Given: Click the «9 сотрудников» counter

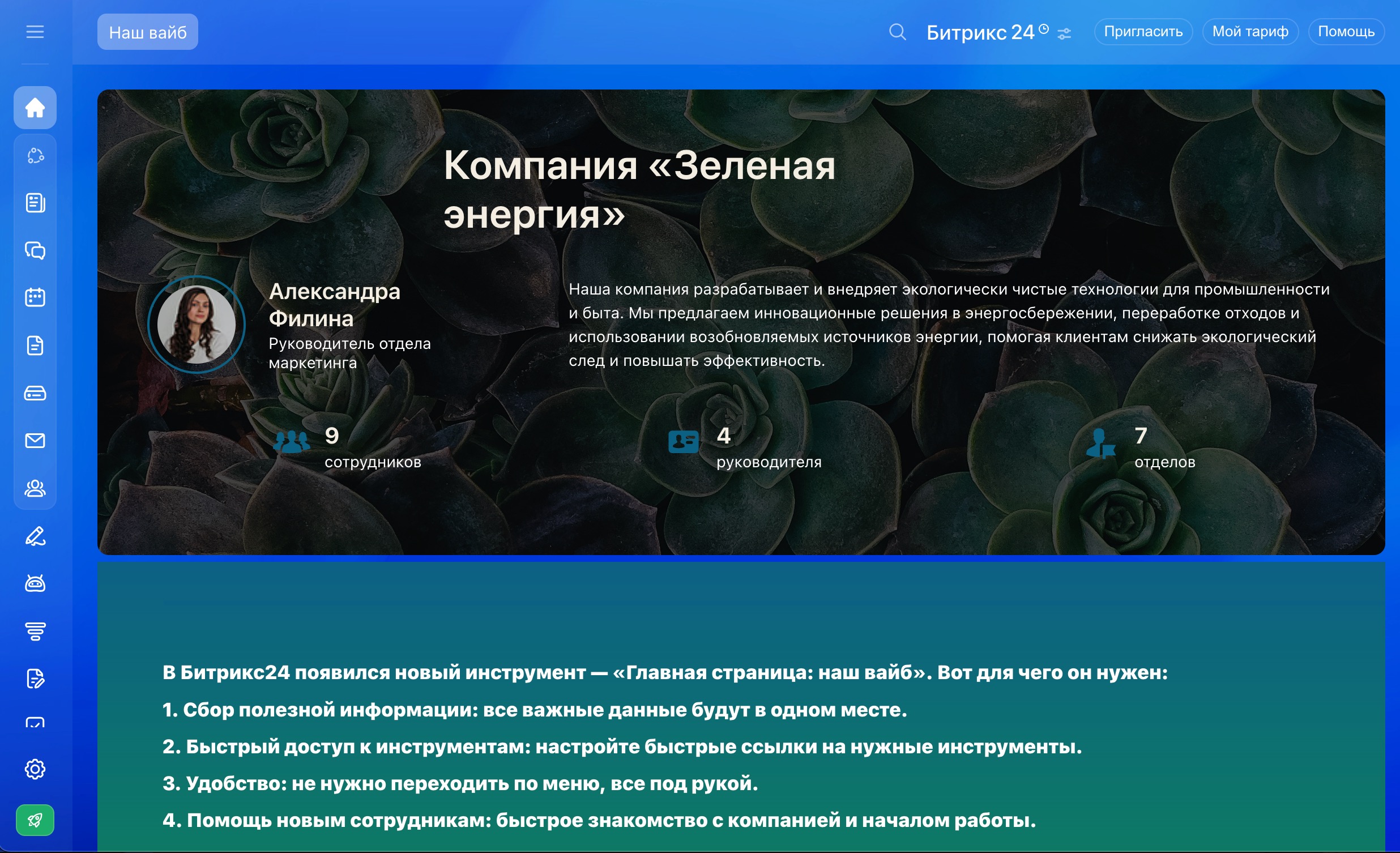Looking at the screenshot, I should click(373, 447).
